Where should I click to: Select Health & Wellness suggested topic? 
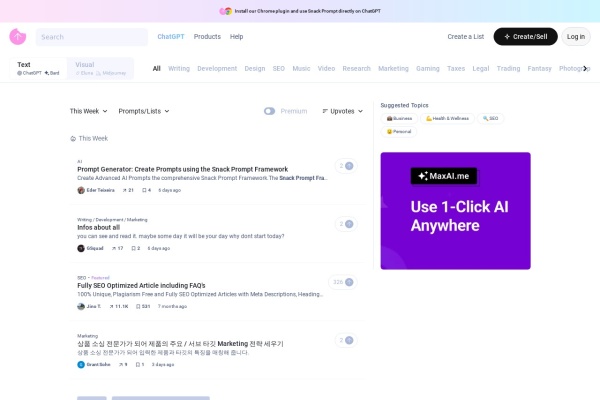447,119
